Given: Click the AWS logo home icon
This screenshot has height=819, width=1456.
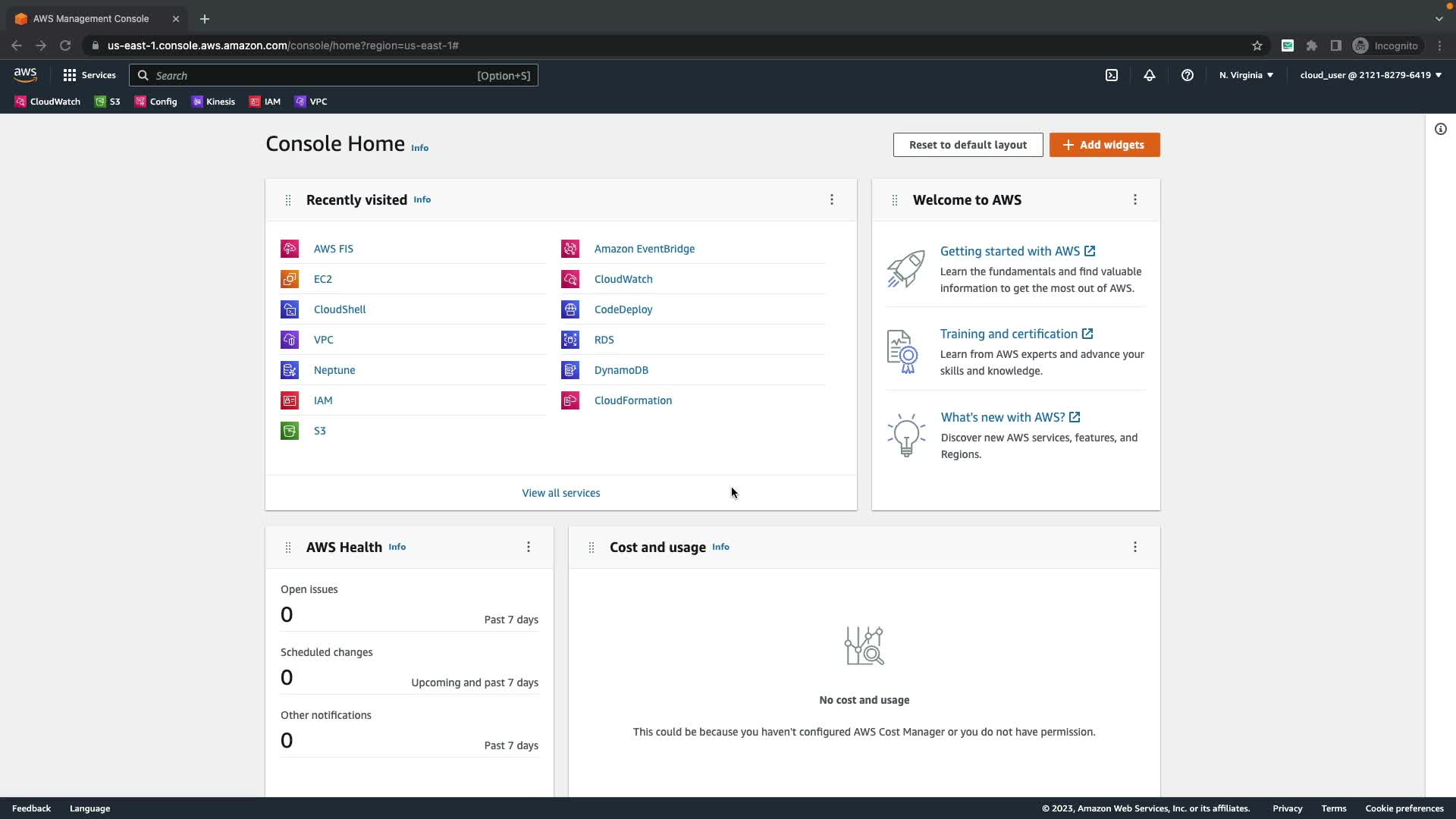Looking at the screenshot, I should pyautogui.click(x=25, y=75).
